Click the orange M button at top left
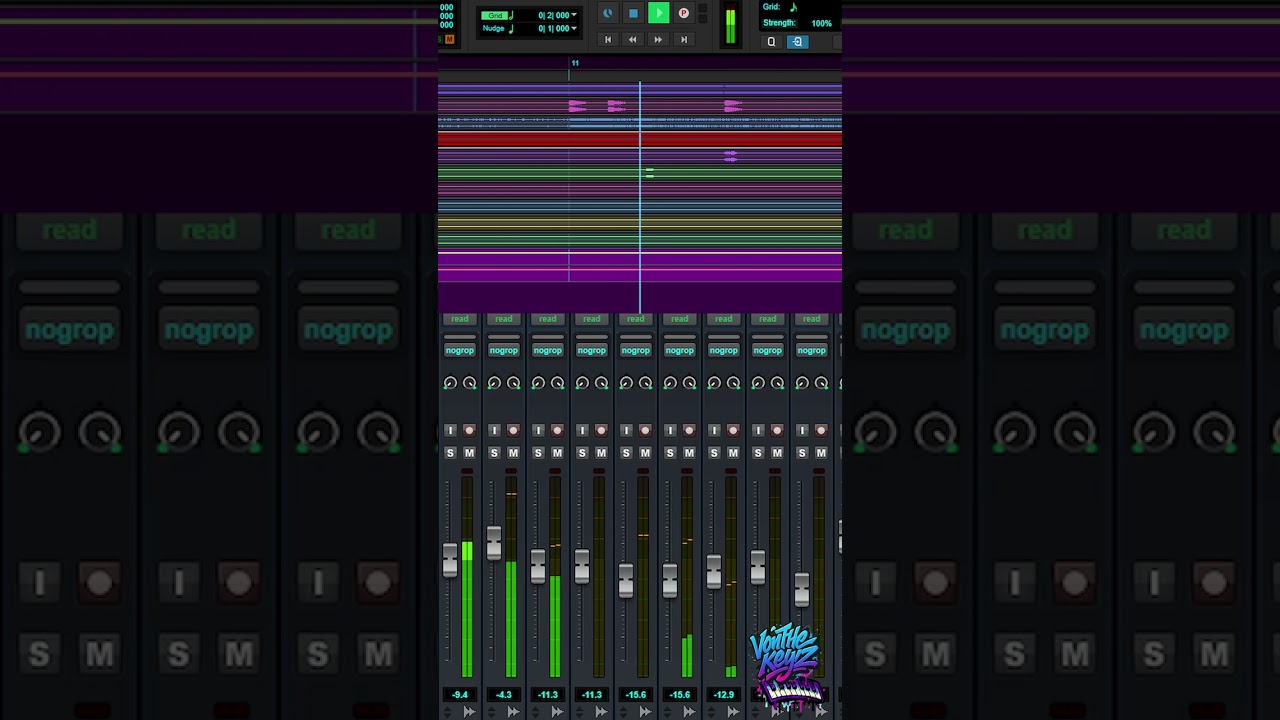 pos(449,39)
